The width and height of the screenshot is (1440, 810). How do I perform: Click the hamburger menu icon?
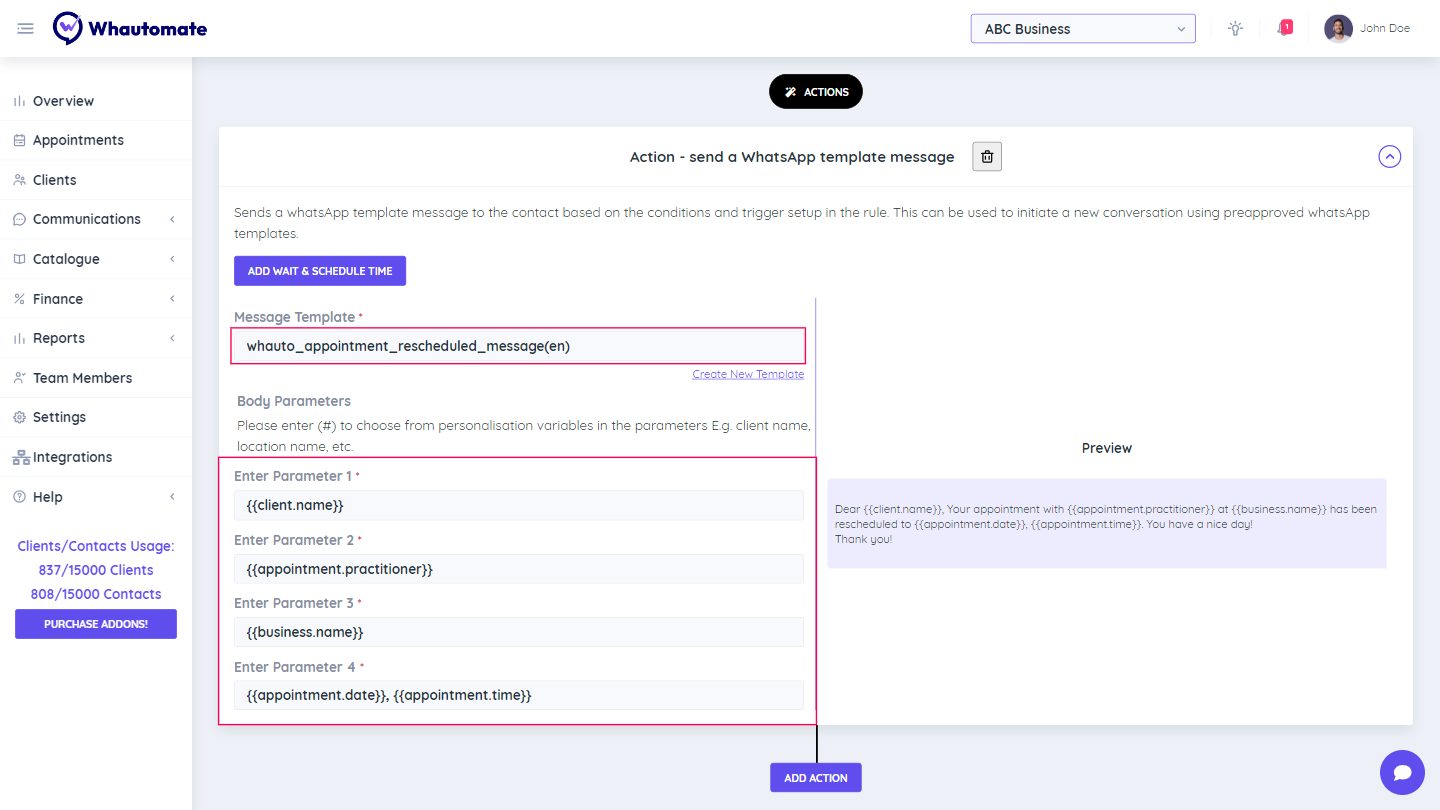click(25, 29)
